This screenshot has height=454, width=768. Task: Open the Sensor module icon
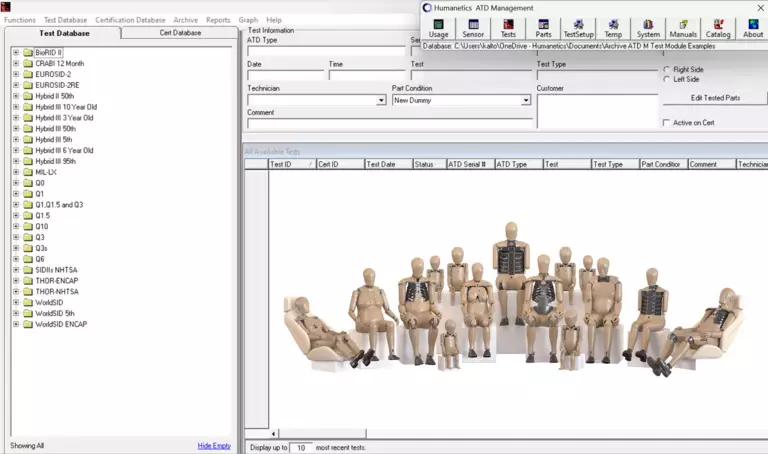click(473, 28)
